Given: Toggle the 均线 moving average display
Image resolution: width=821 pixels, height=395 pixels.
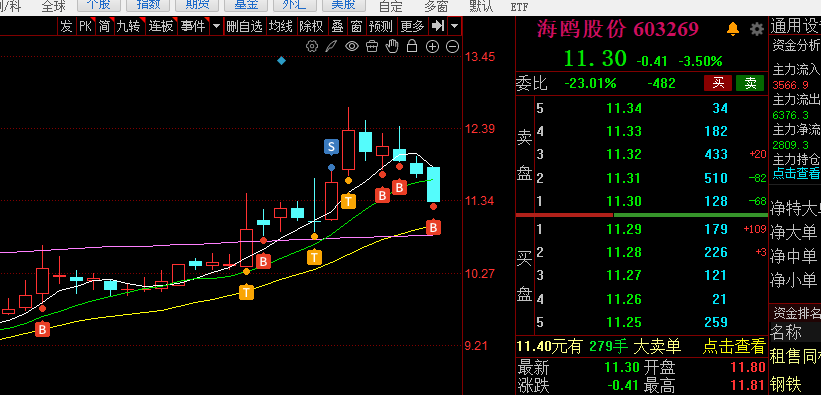Looking at the screenshot, I should [x=281, y=26].
